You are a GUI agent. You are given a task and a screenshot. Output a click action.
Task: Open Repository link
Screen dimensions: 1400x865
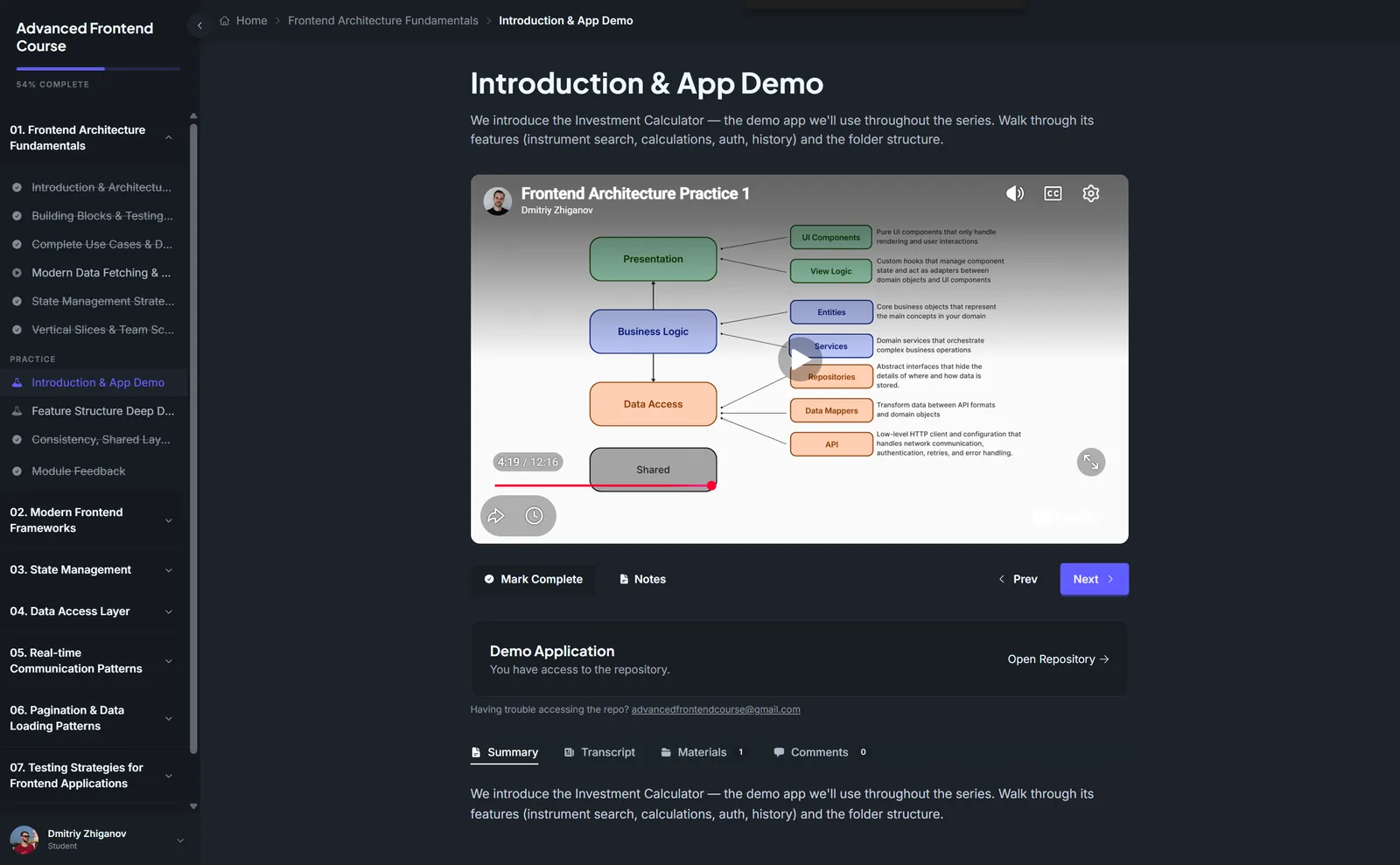1058,659
